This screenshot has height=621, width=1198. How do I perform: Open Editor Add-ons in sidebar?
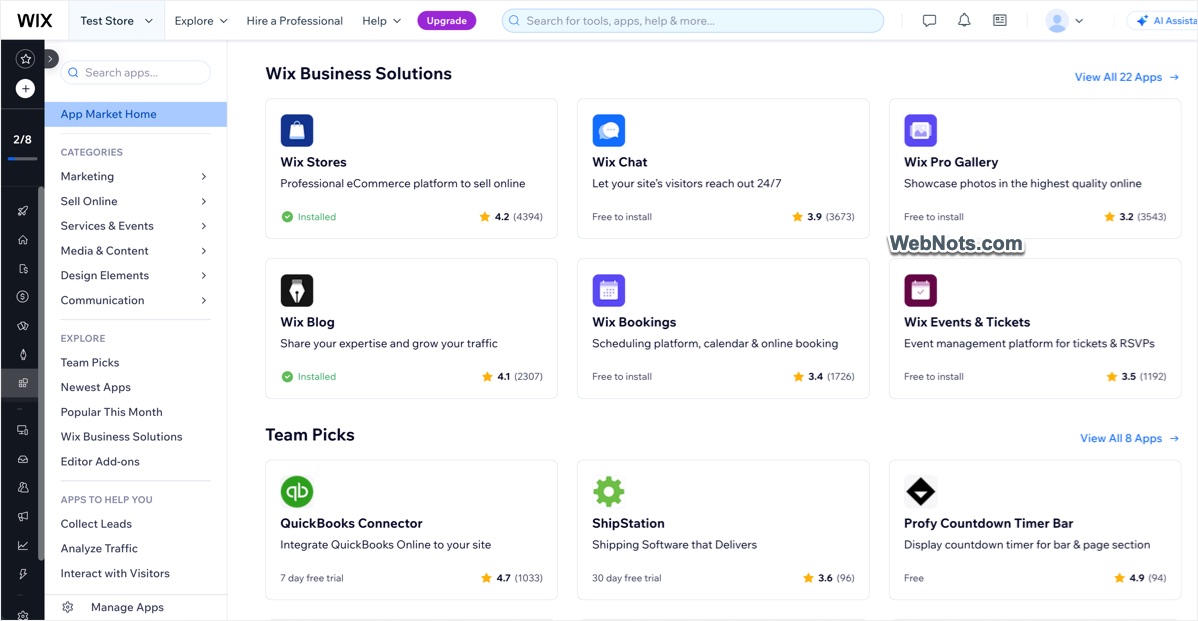pos(100,461)
